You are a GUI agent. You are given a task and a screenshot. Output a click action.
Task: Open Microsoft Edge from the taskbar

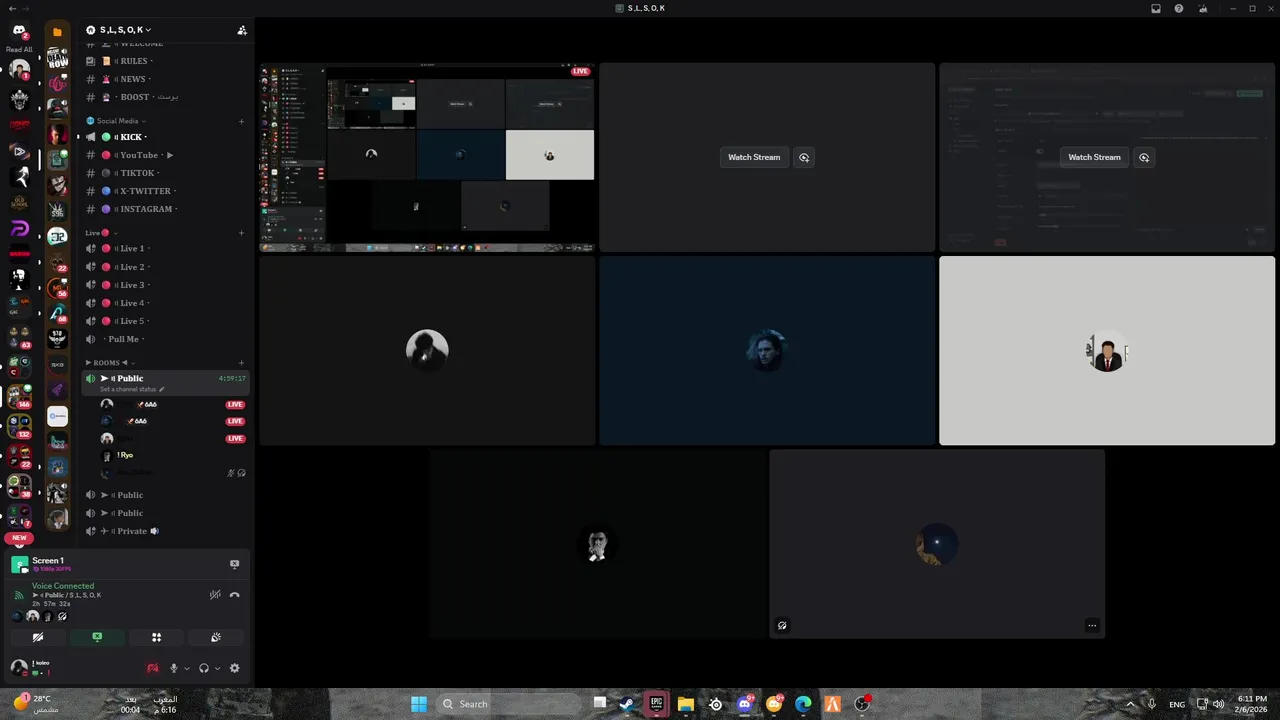(803, 704)
